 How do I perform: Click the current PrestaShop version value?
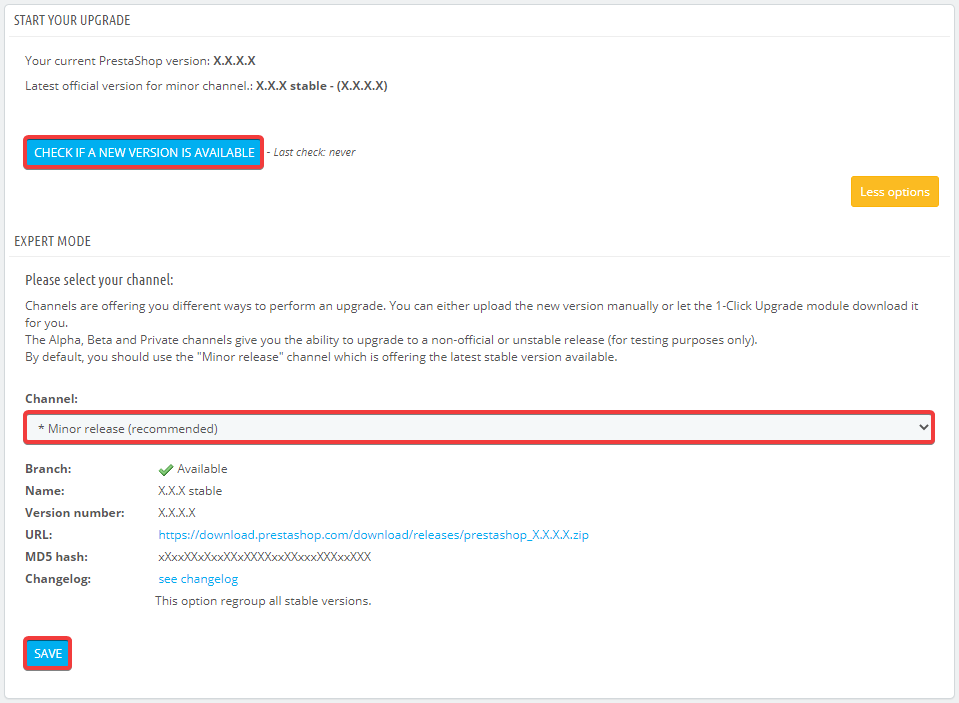click(234, 61)
